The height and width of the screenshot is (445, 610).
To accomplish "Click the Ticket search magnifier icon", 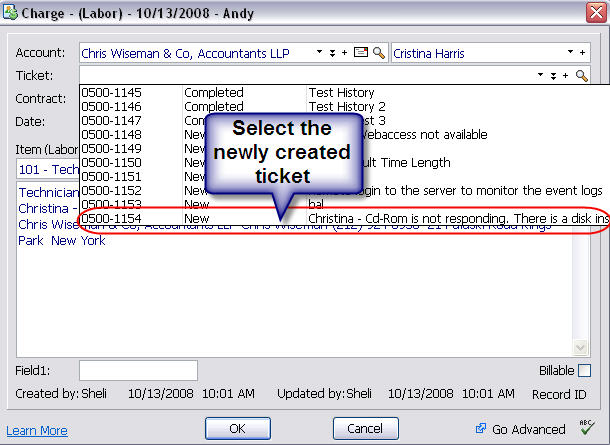I will click(582, 76).
